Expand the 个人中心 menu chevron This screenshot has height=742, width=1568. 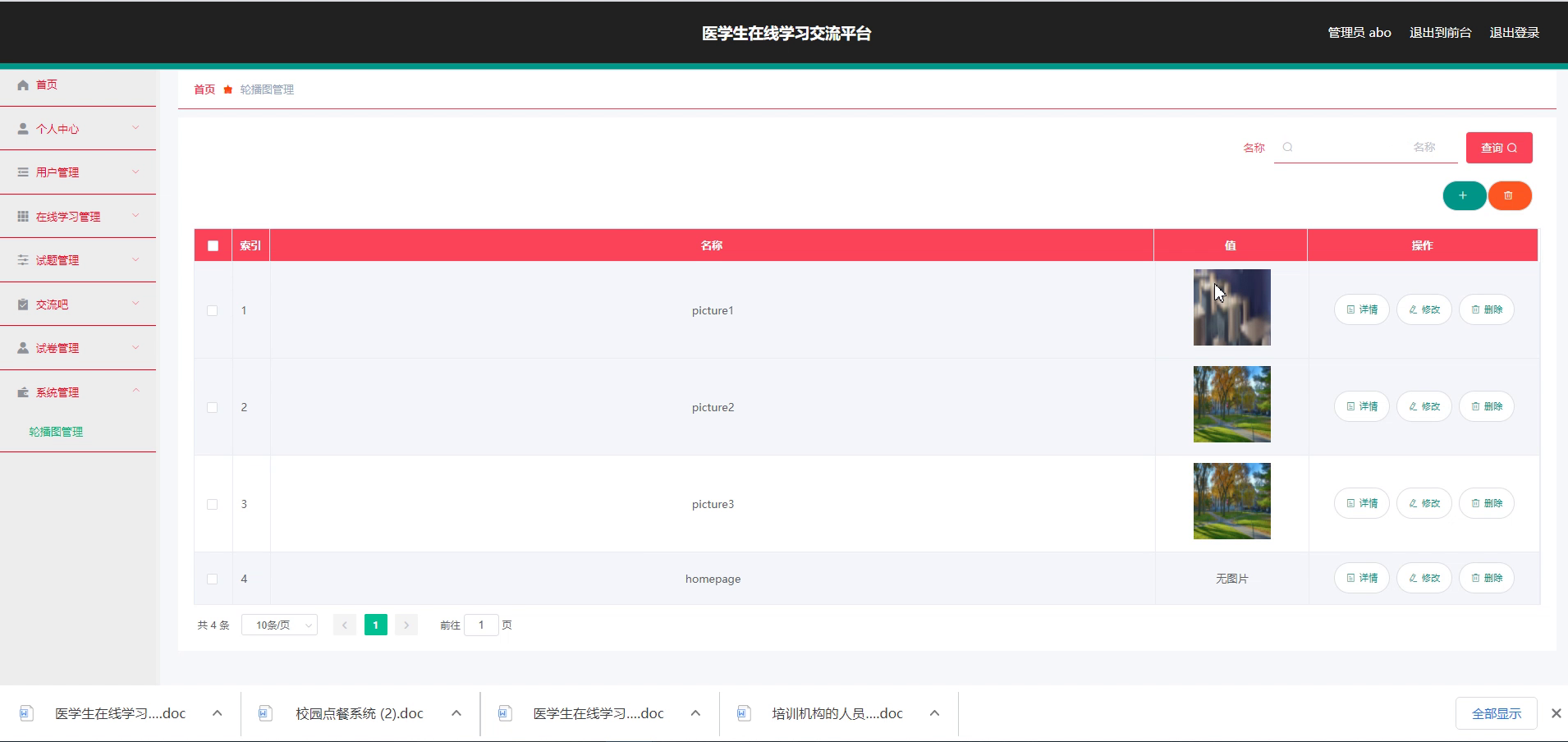[135, 128]
